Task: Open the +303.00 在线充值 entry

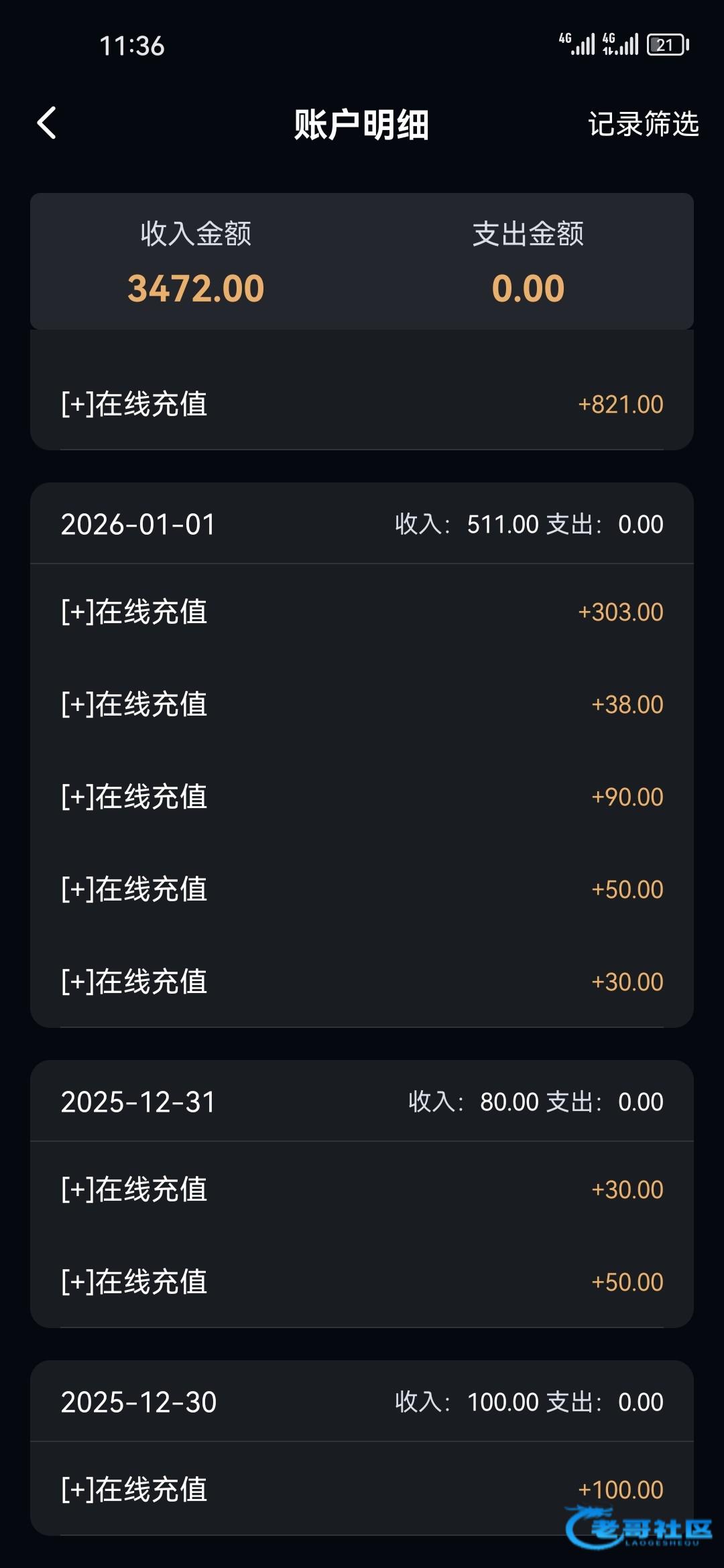Action: 362,612
